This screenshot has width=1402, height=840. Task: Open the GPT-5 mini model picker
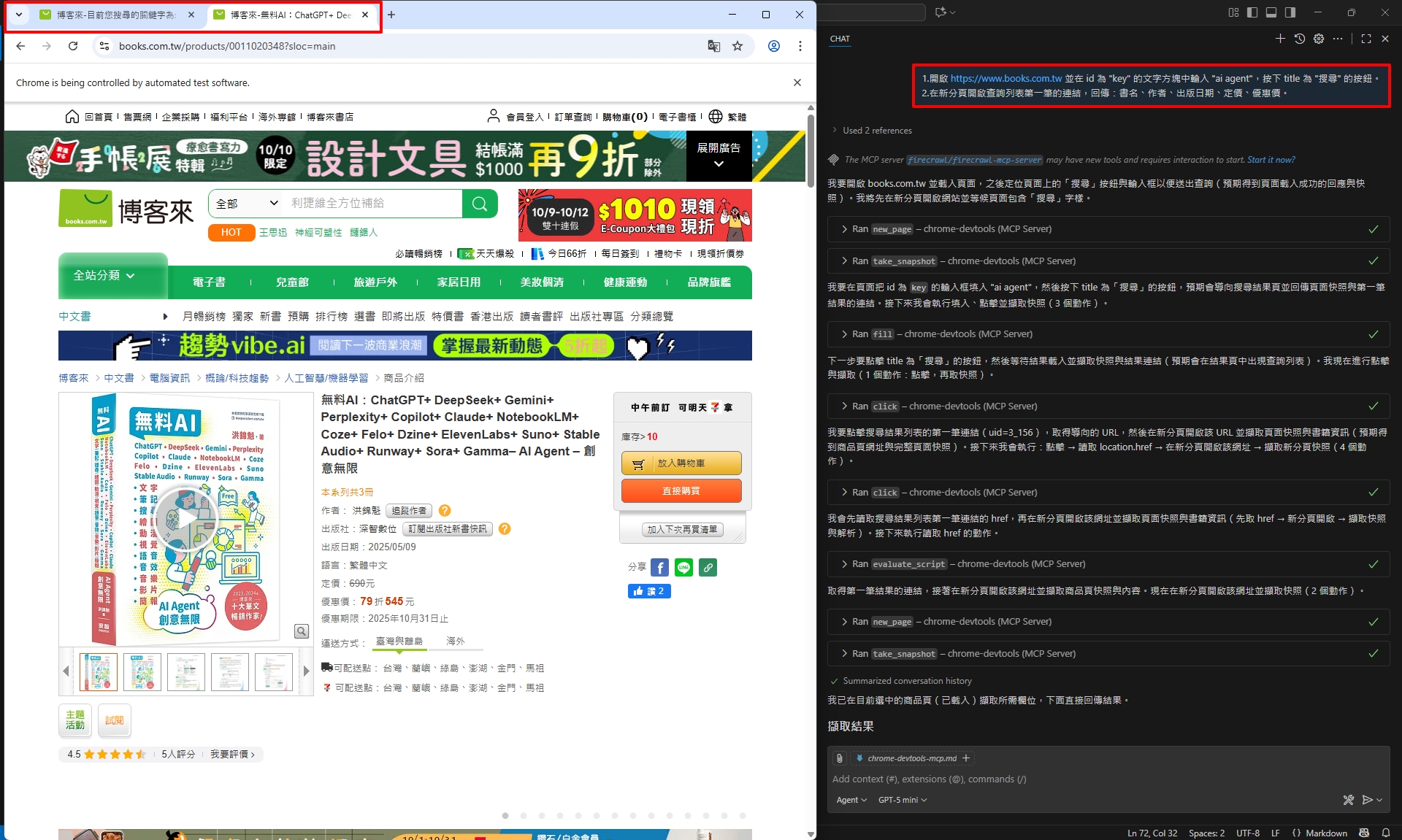(902, 800)
